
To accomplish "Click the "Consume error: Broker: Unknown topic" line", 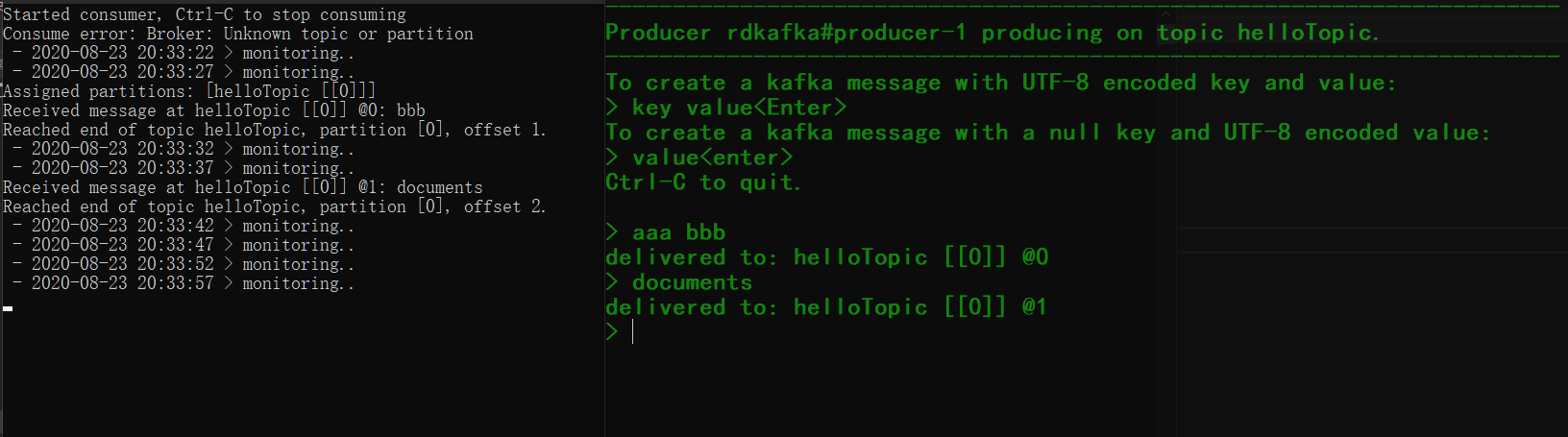I will point(237,34).
